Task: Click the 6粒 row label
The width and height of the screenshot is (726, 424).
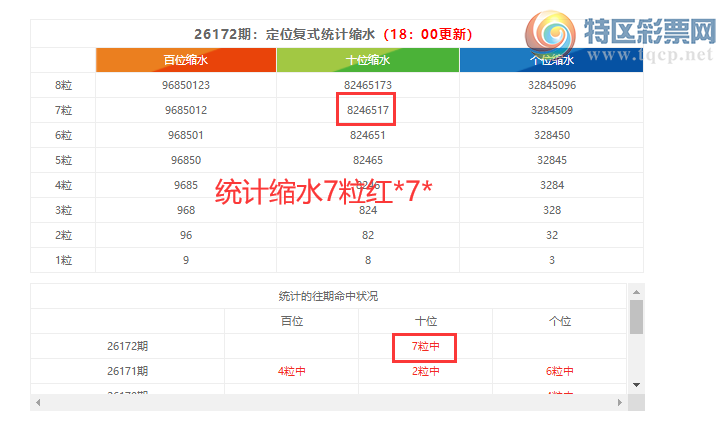Action: (x=63, y=135)
